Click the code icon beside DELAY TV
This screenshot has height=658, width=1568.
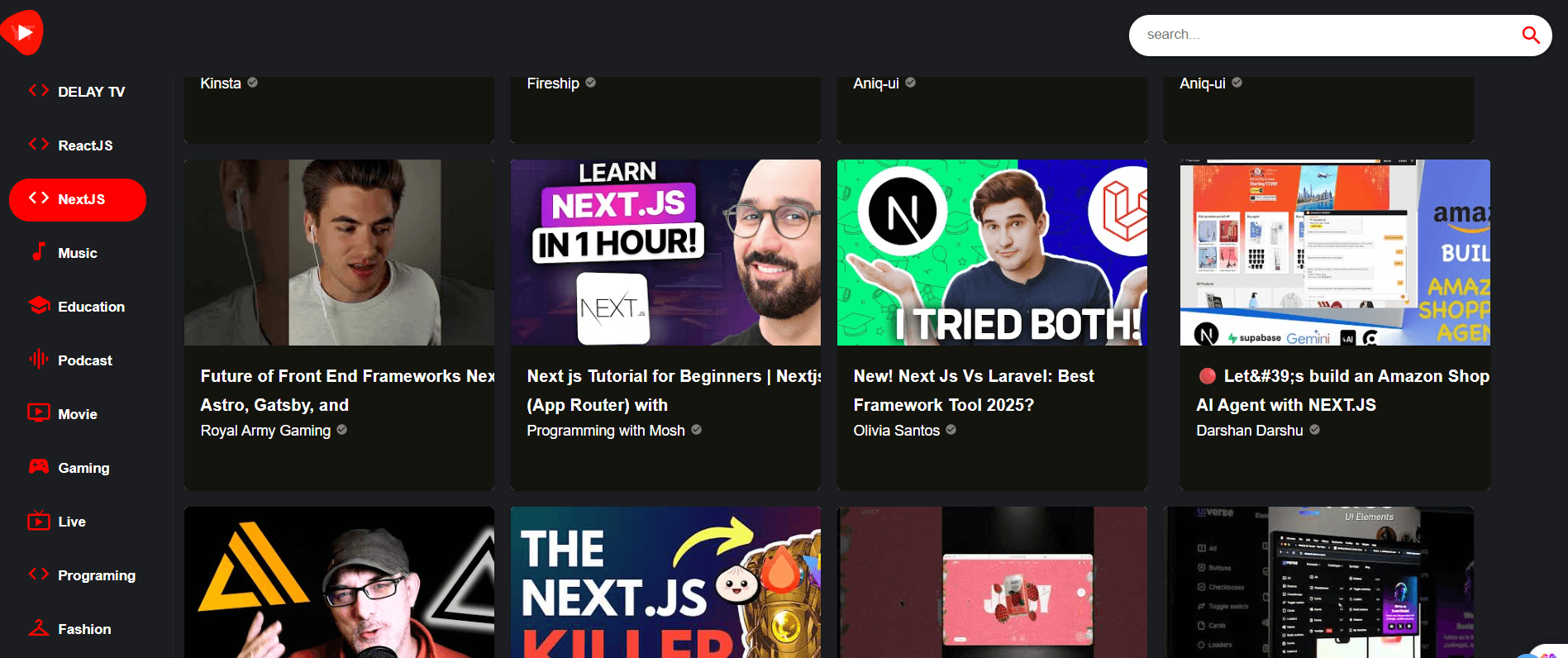(x=39, y=90)
